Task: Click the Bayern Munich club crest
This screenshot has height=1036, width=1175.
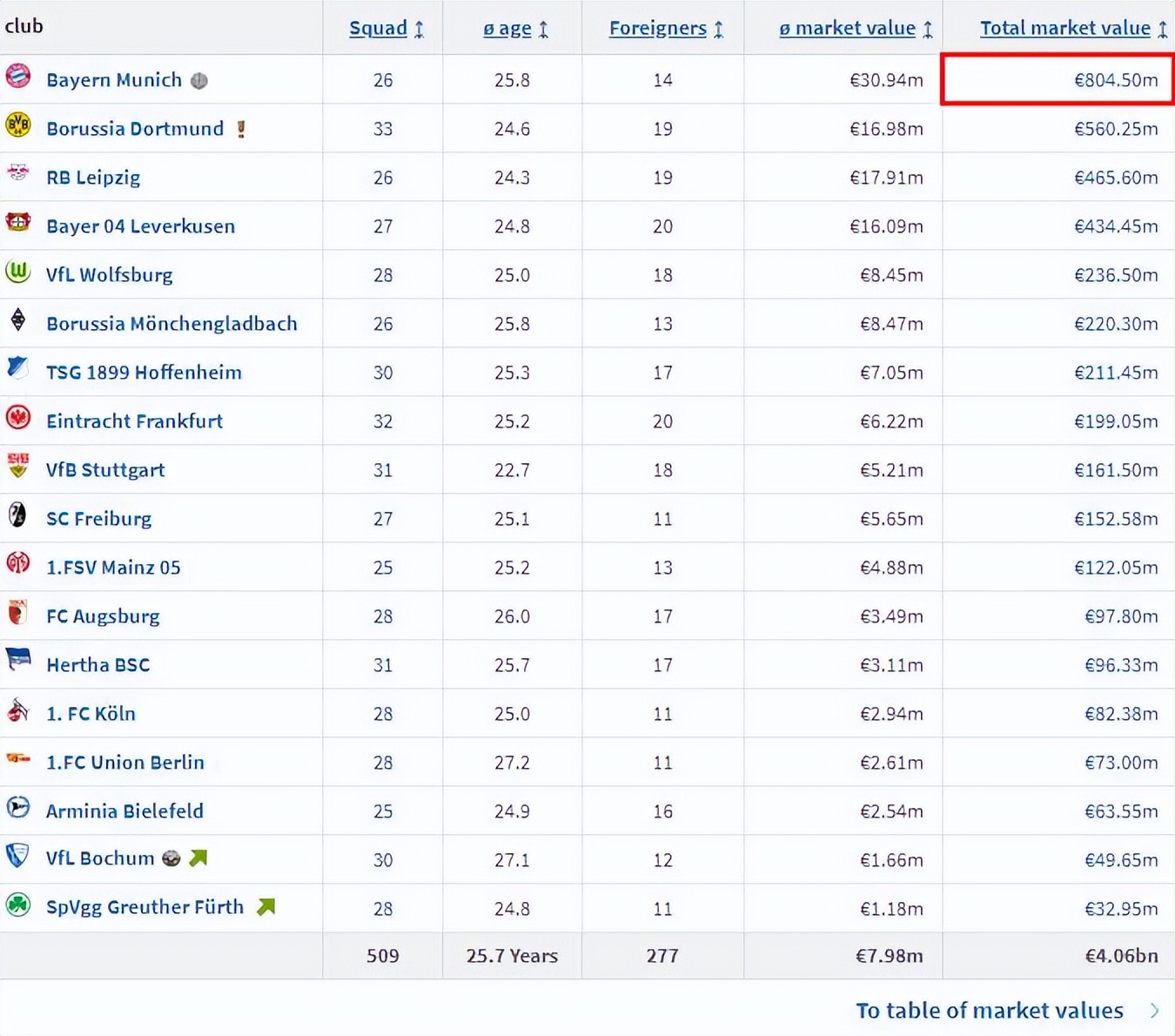Action: [x=18, y=77]
